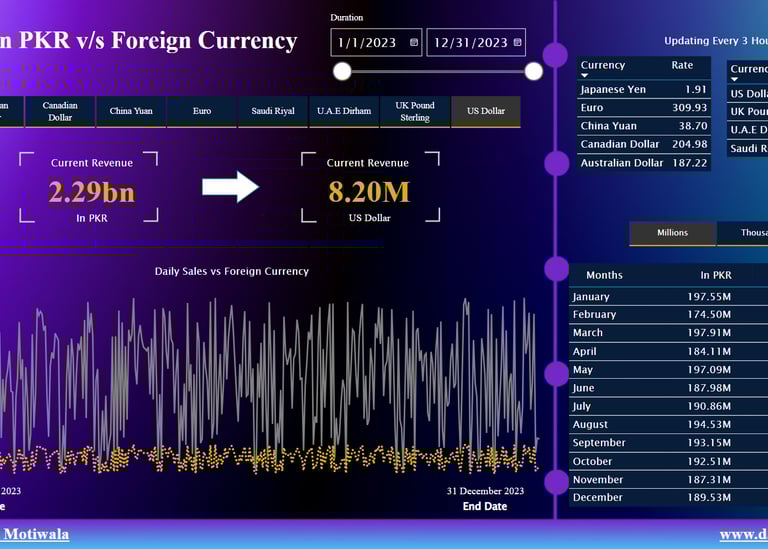Image resolution: width=768 pixels, height=549 pixels.
Task: Sort by Currency column arrow in rate table
Action: [x=584, y=75]
